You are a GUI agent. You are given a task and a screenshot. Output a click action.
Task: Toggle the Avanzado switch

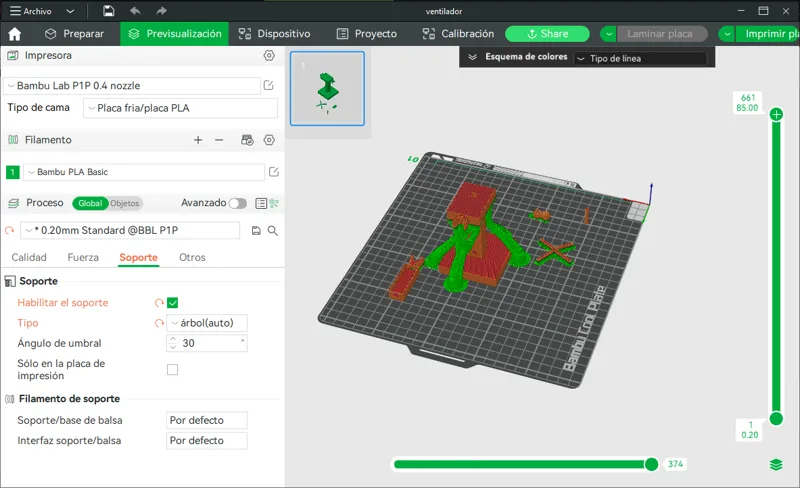pos(238,203)
